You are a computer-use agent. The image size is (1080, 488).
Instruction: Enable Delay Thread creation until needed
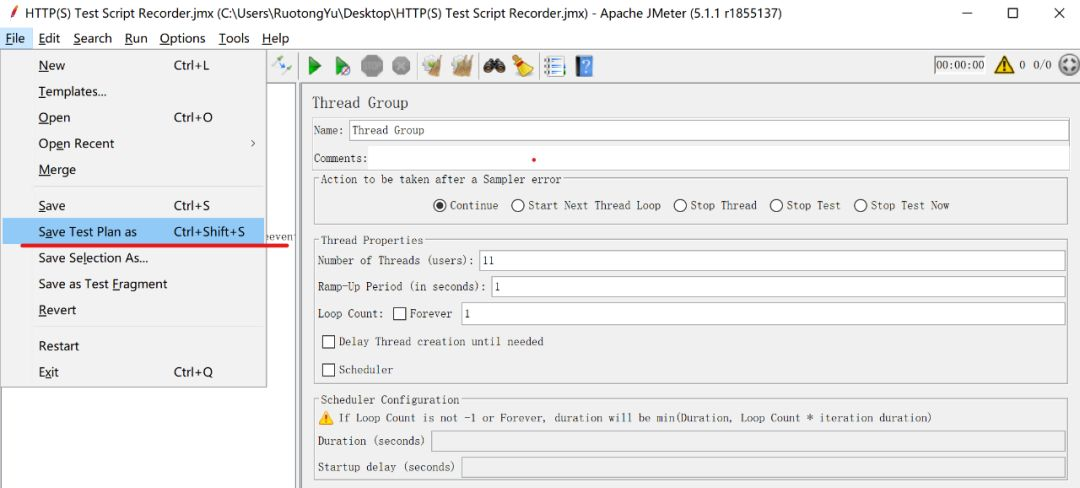pyautogui.click(x=329, y=341)
